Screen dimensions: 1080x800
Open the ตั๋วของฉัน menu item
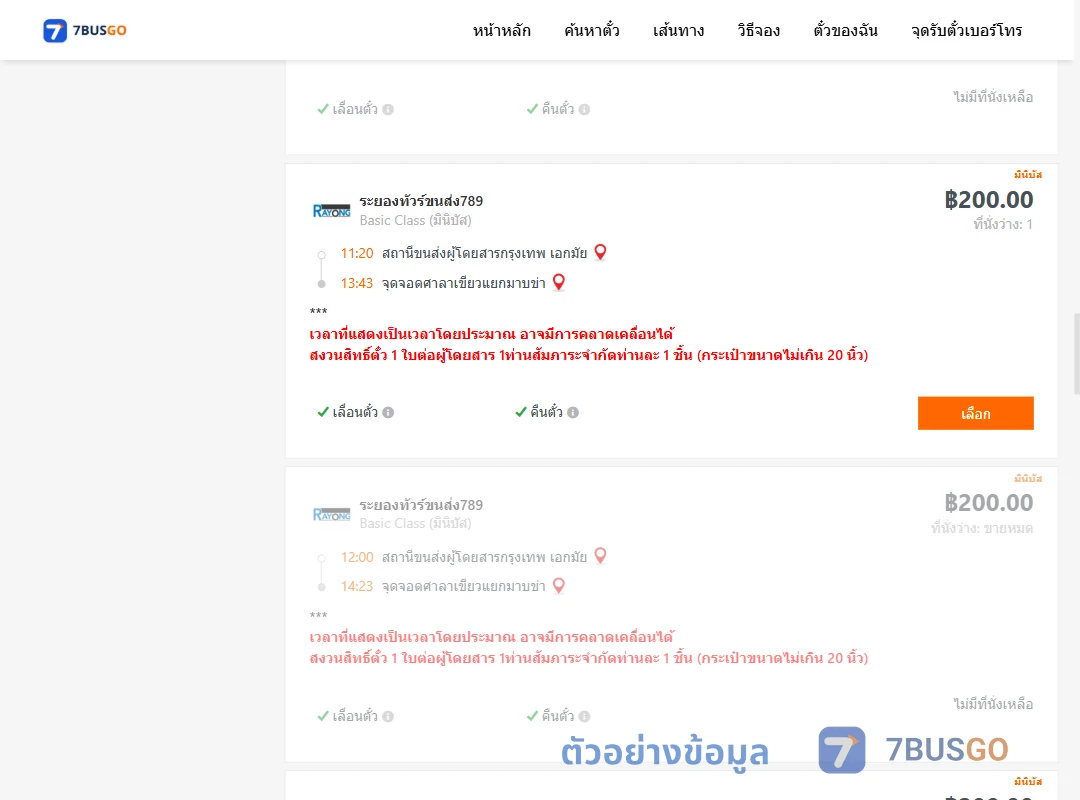[x=845, y=30]
